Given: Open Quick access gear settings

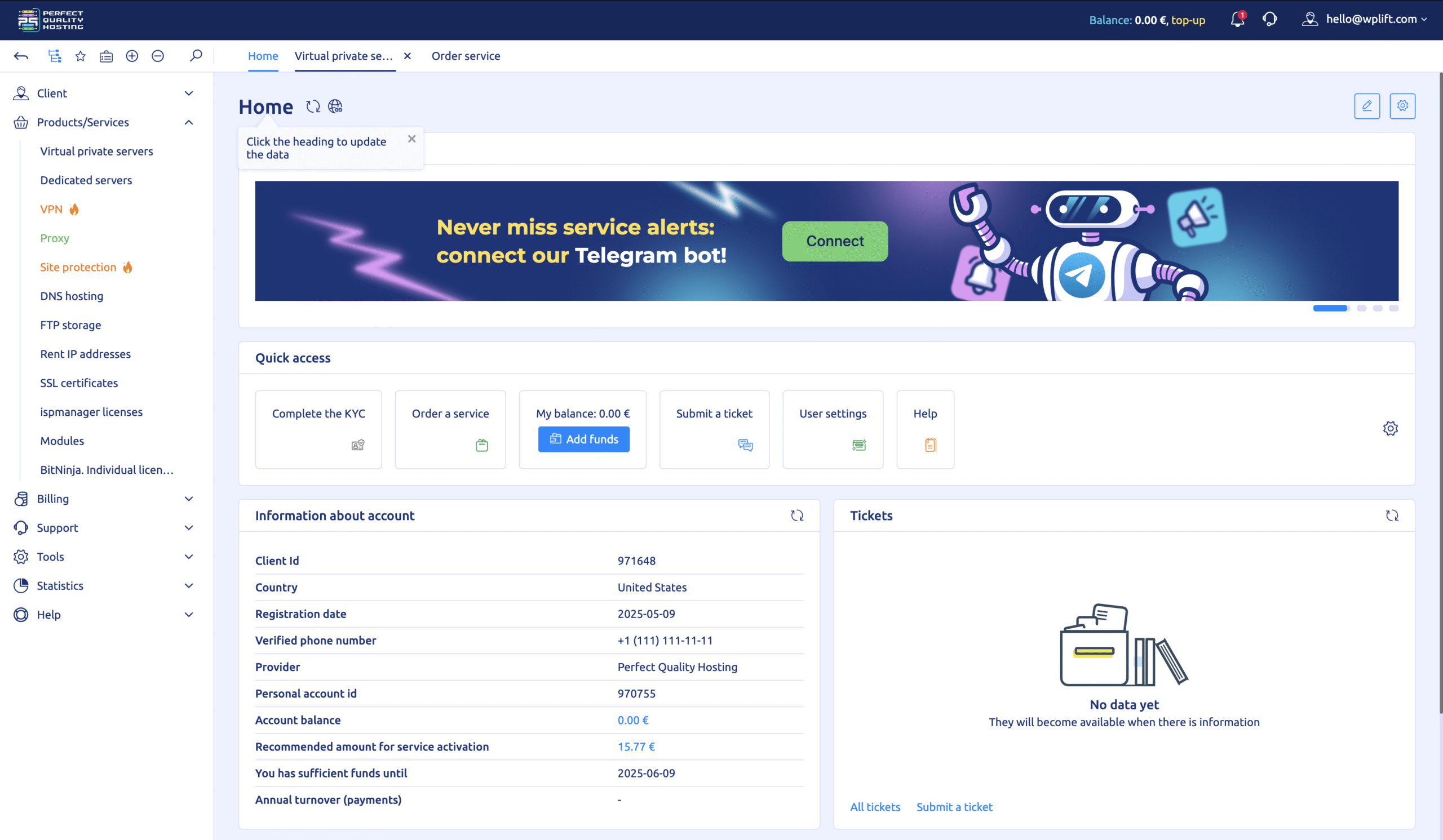Looking at the screenshot, I should 1390,429.
